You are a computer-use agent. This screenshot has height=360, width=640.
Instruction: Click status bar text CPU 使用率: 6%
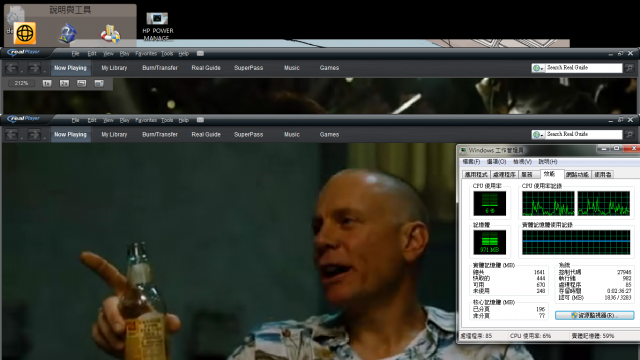[x=530, y=336]
